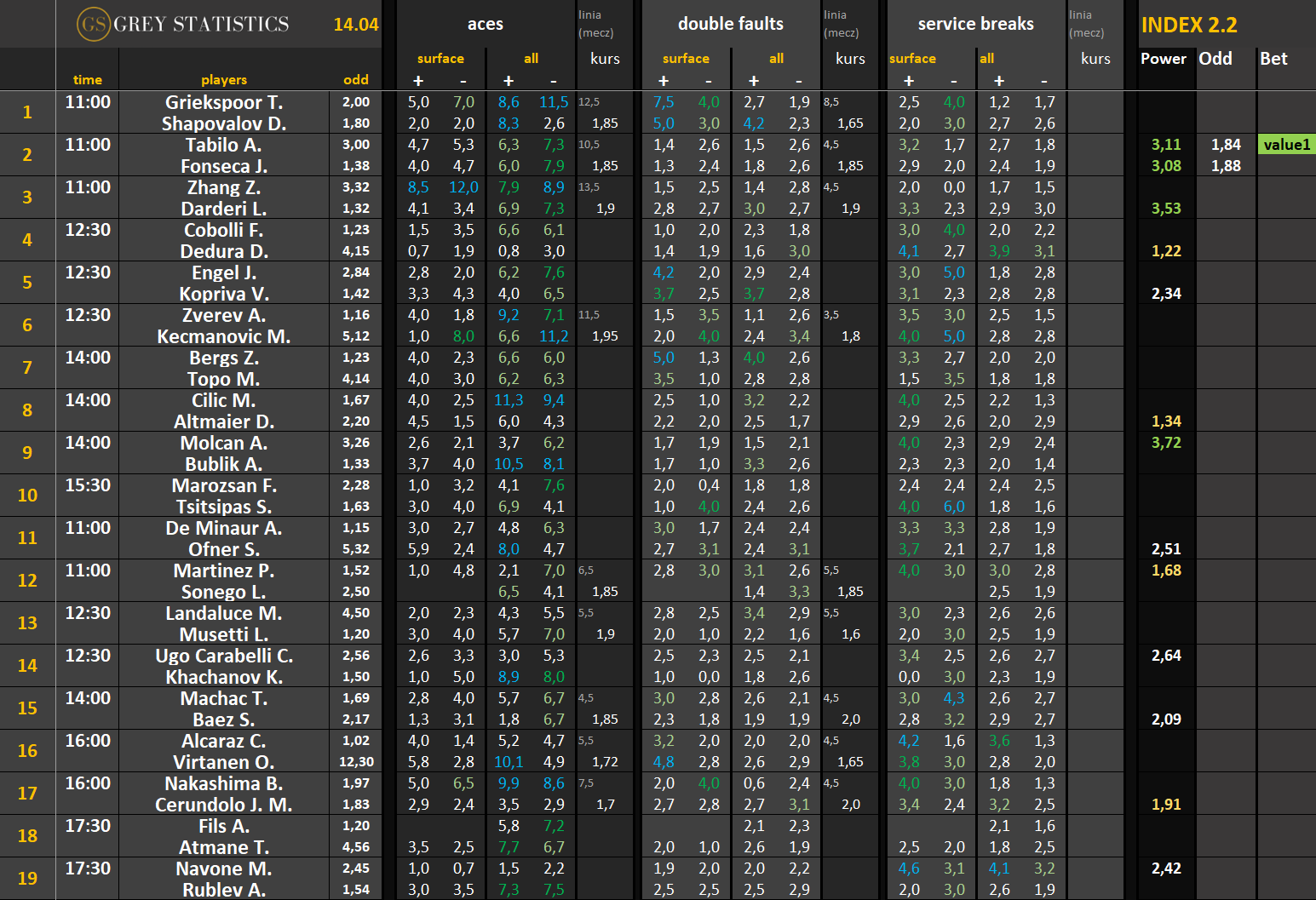Screen dimensions: 1316x900
Task: Click the GS Grey Statistics logo
Action: 183,24
